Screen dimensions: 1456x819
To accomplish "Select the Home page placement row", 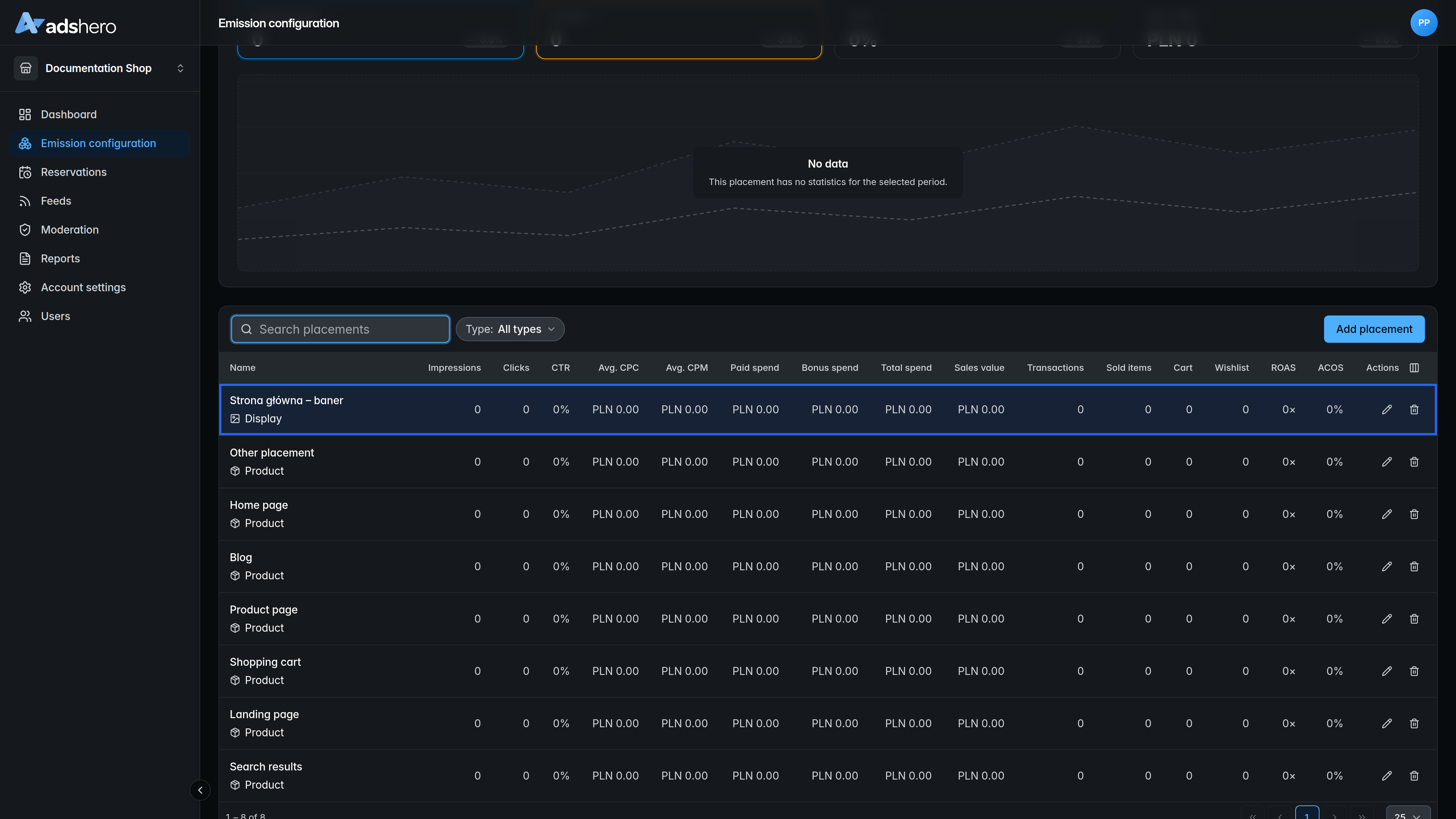I will point(827,515).
